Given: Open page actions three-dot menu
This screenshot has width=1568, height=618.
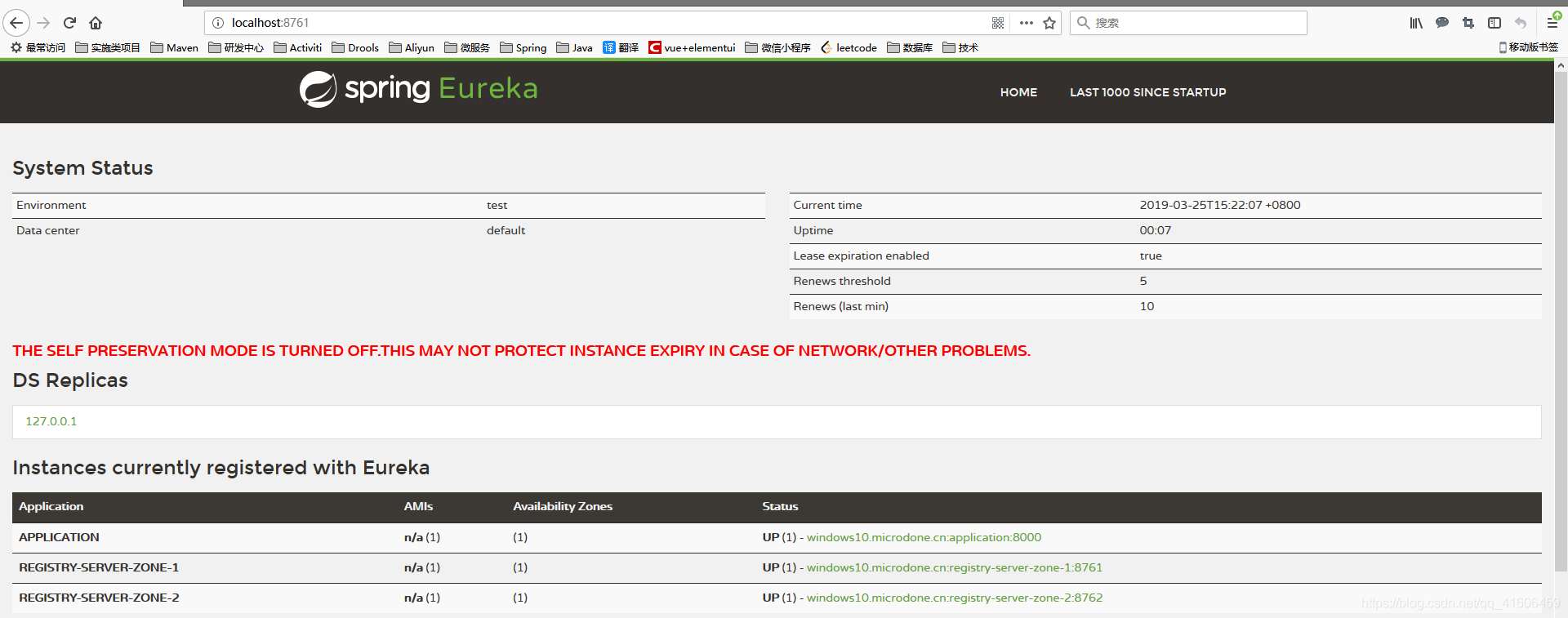Looking at the screenshot, I should (1027, 23).
